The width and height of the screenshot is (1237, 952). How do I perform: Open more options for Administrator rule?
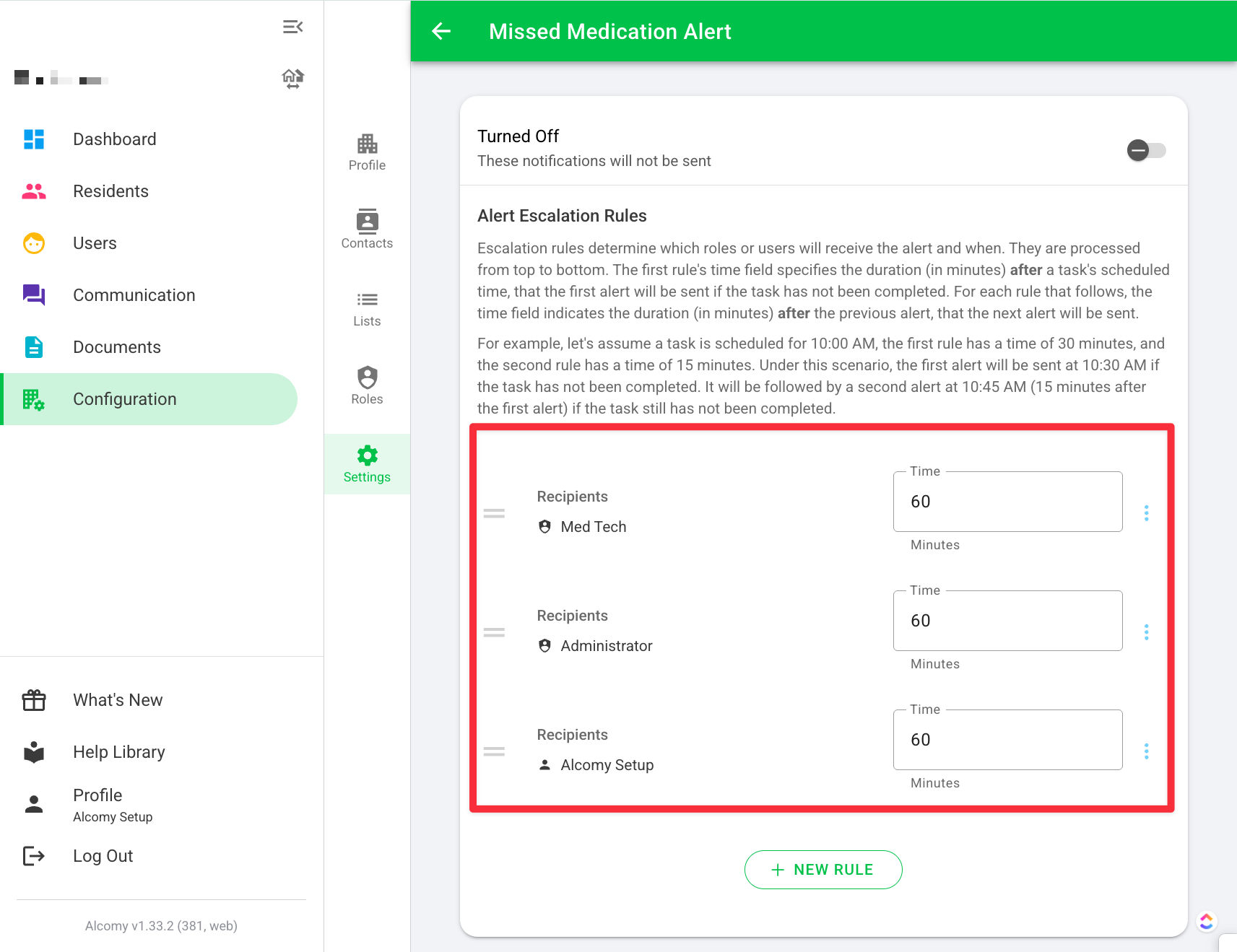tap(1146, 632)
